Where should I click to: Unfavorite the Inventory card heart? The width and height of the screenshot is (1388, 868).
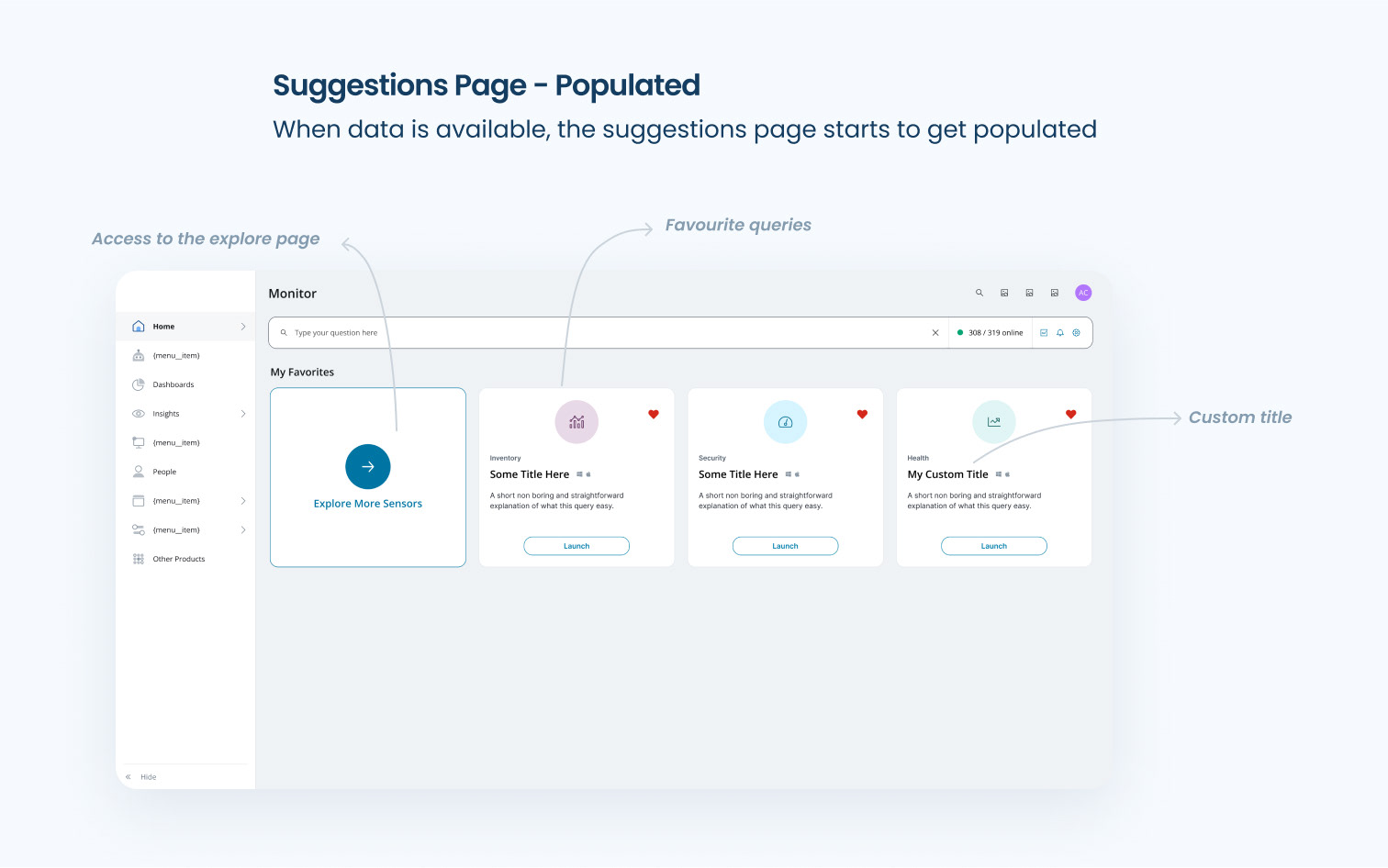click(654, 415)
